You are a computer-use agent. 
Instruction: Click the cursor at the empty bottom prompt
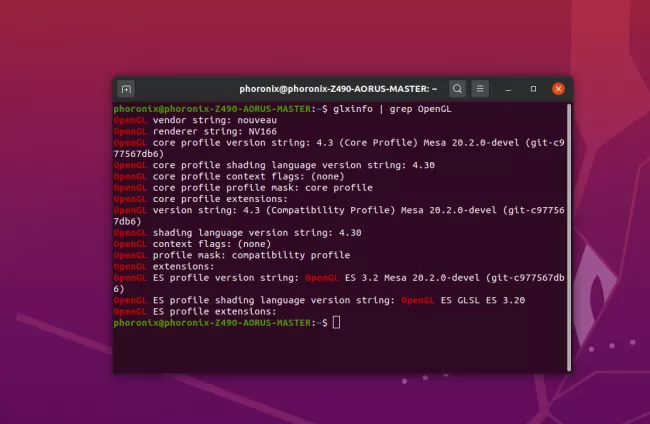coord(336,322)
